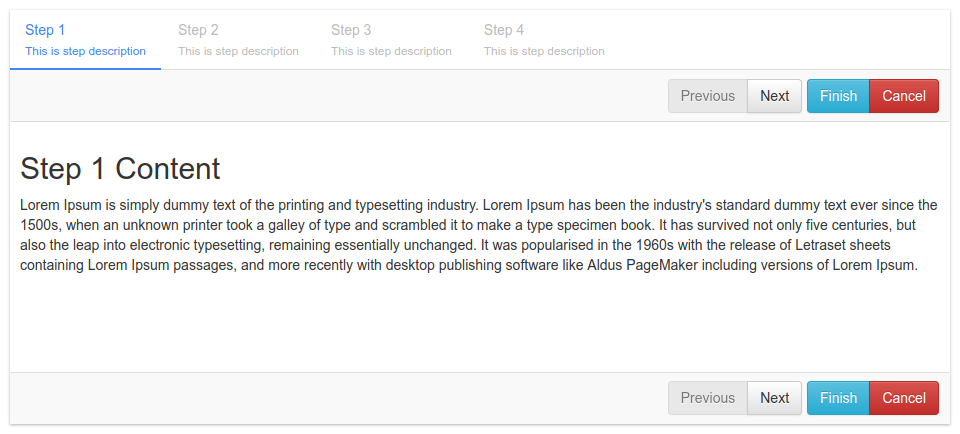The image size is (960, 434).
Task: Click the description text under Step 4
Action: 544,51
